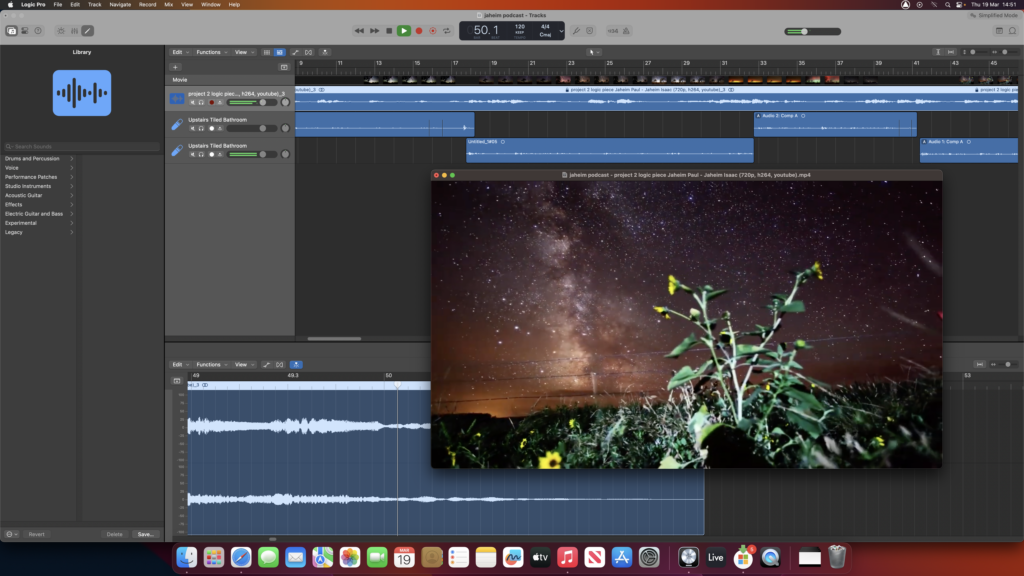
Task: Open Smart Controls dial icon
Action: coord(60,31)
